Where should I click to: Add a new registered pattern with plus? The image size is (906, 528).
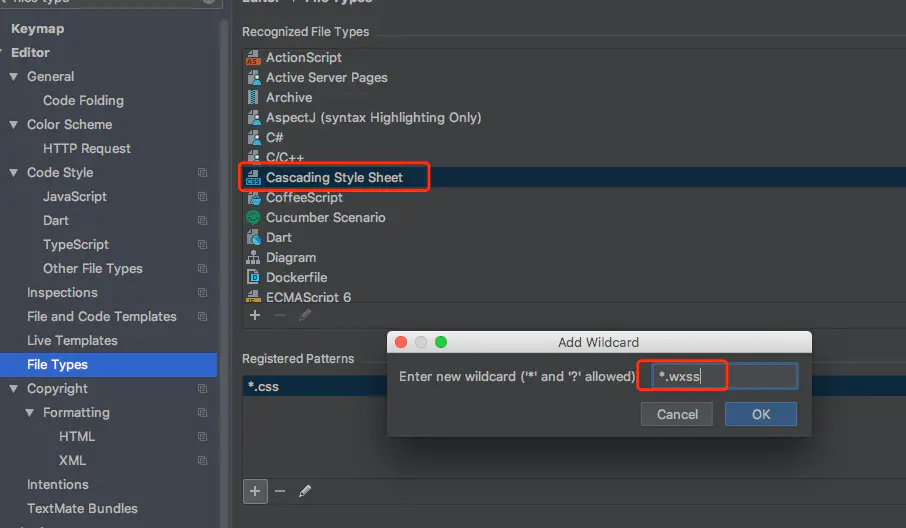255,491
